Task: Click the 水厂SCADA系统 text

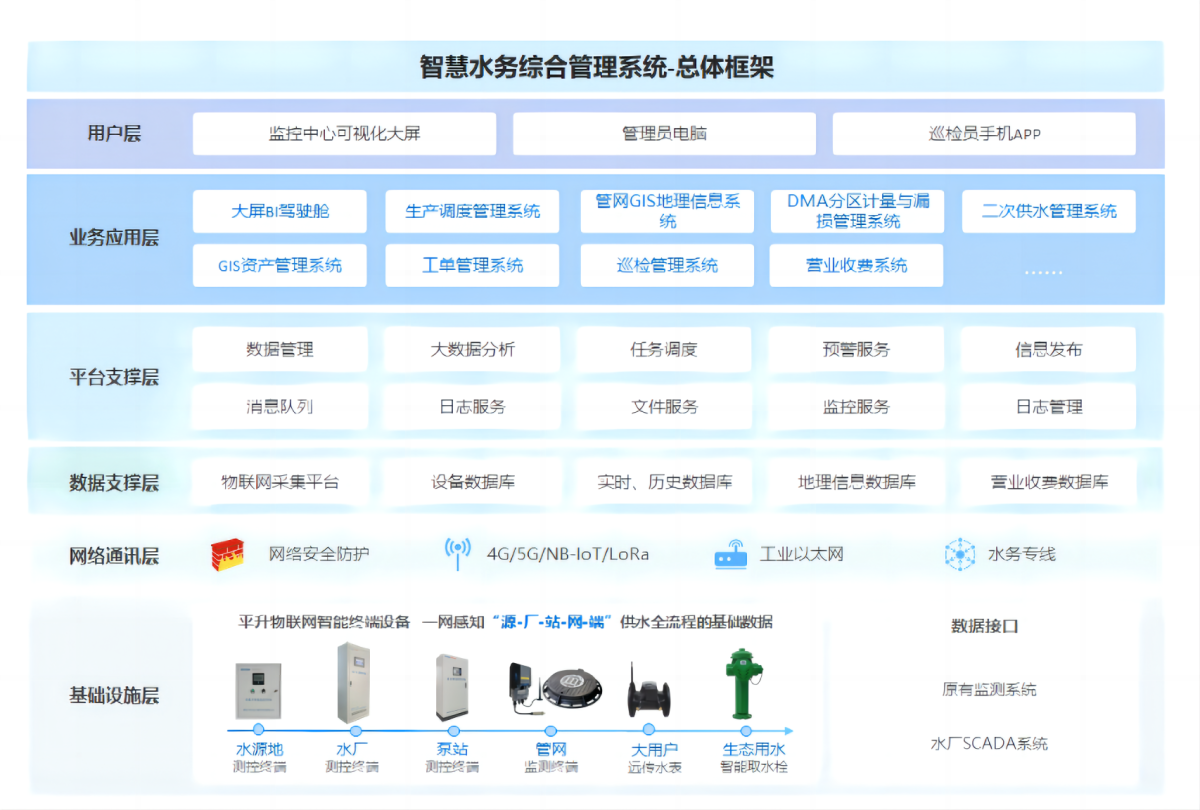Action: tap(989, 743)
